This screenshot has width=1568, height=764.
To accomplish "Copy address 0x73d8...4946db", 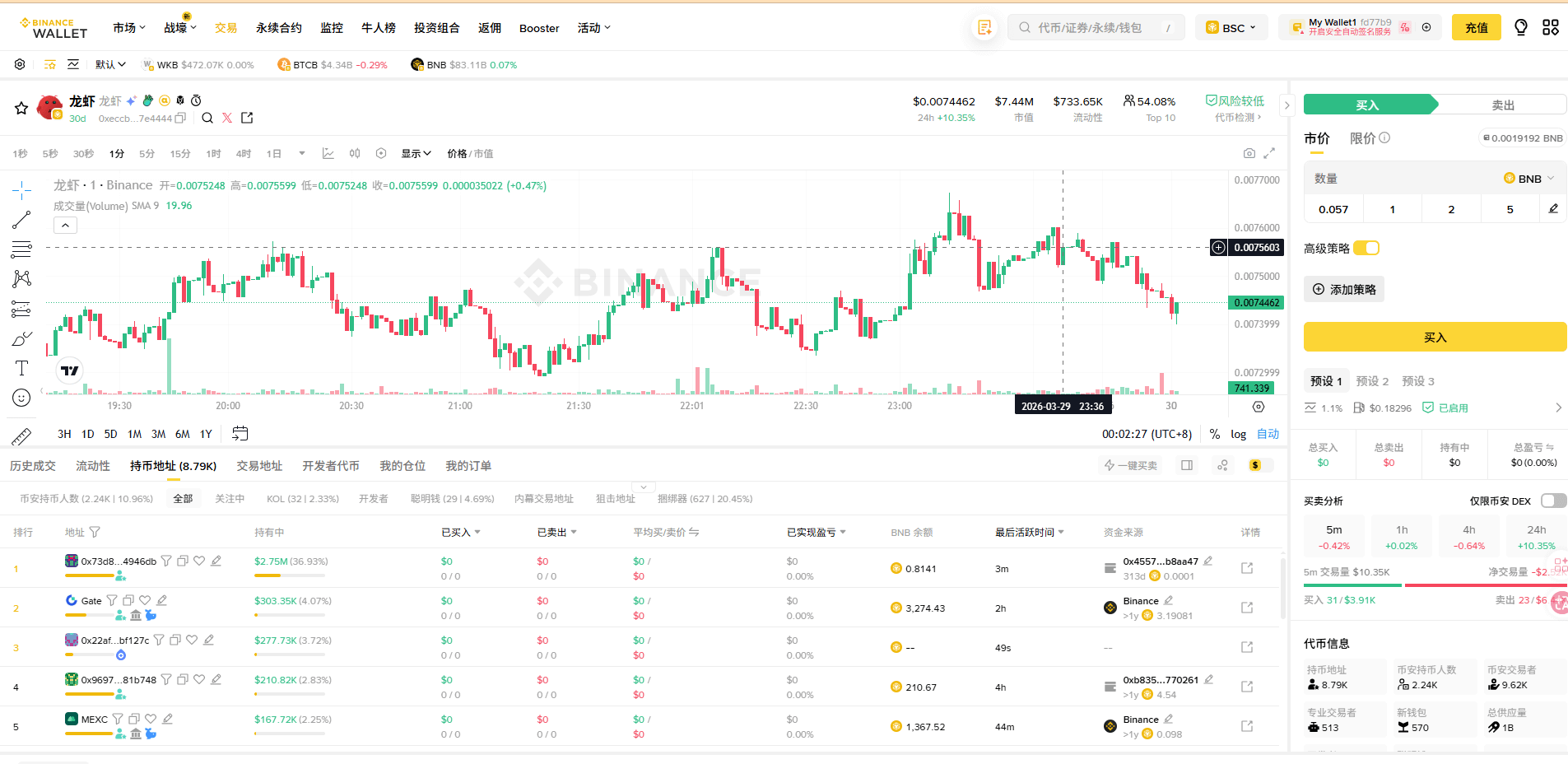I will point(183,561).
